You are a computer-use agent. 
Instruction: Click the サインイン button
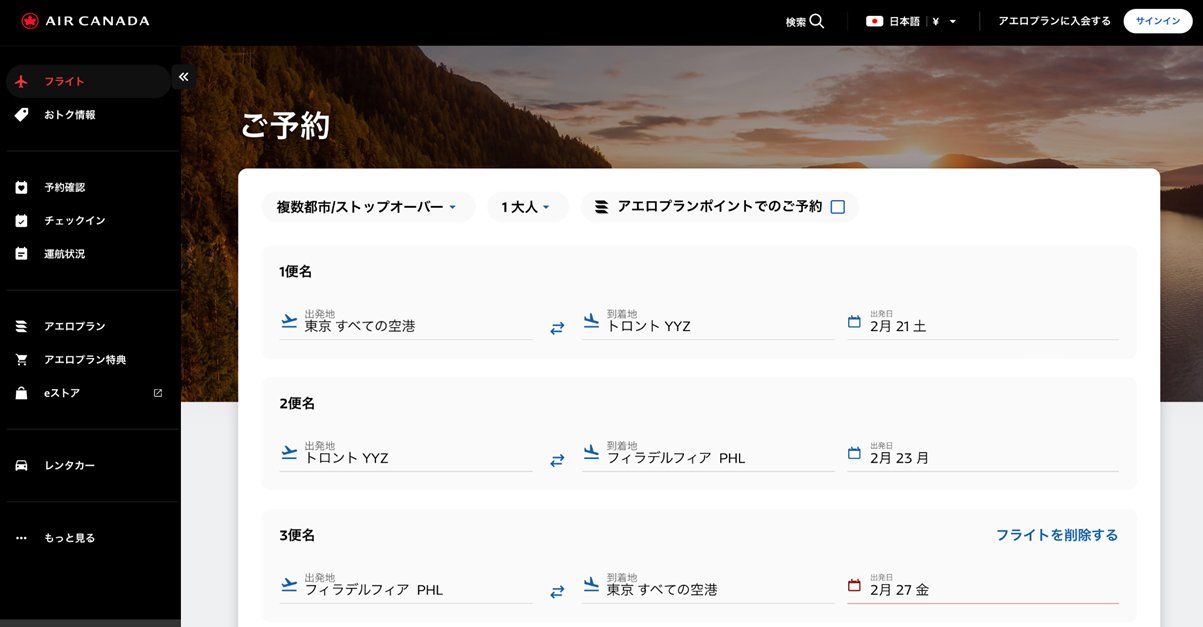point(1157,21)
